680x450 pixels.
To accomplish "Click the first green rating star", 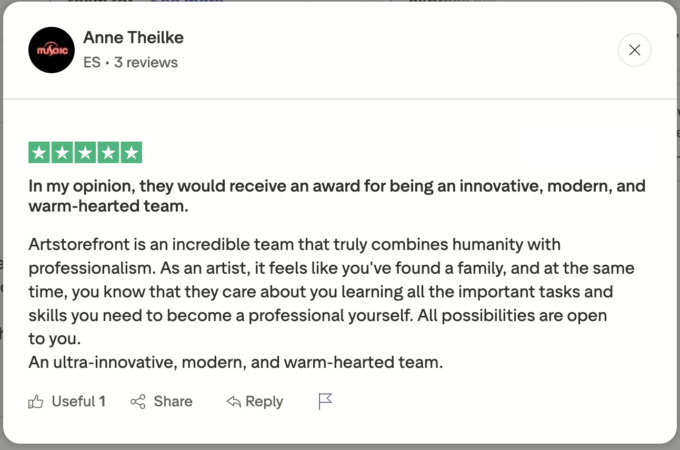I will point(39,153).
